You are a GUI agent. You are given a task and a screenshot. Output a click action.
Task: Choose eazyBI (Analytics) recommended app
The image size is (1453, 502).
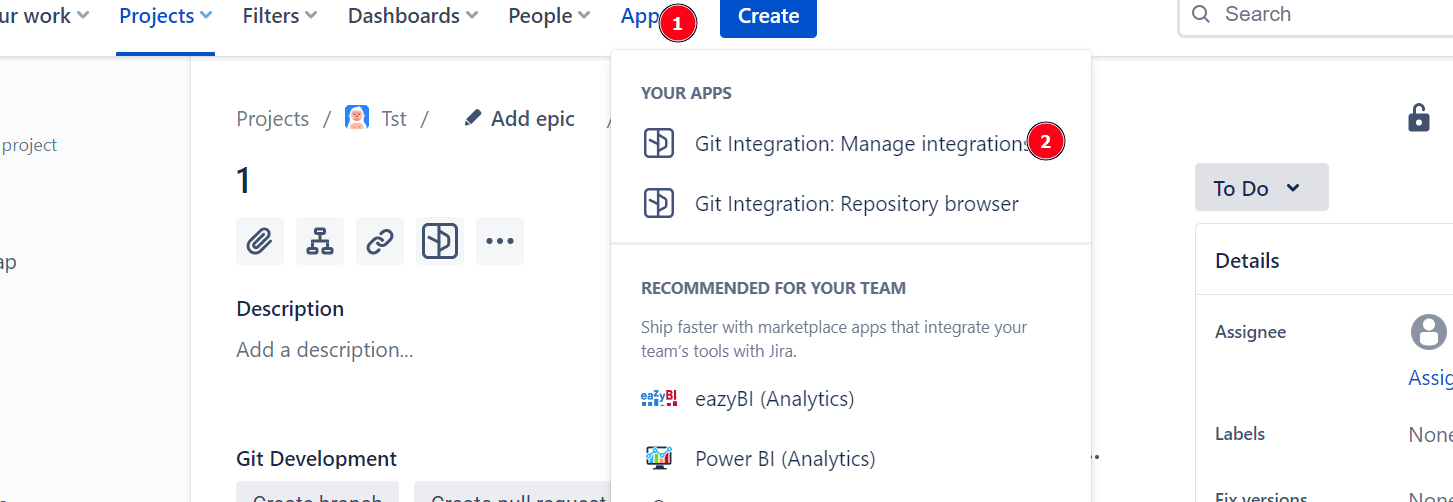coord(774,399)
